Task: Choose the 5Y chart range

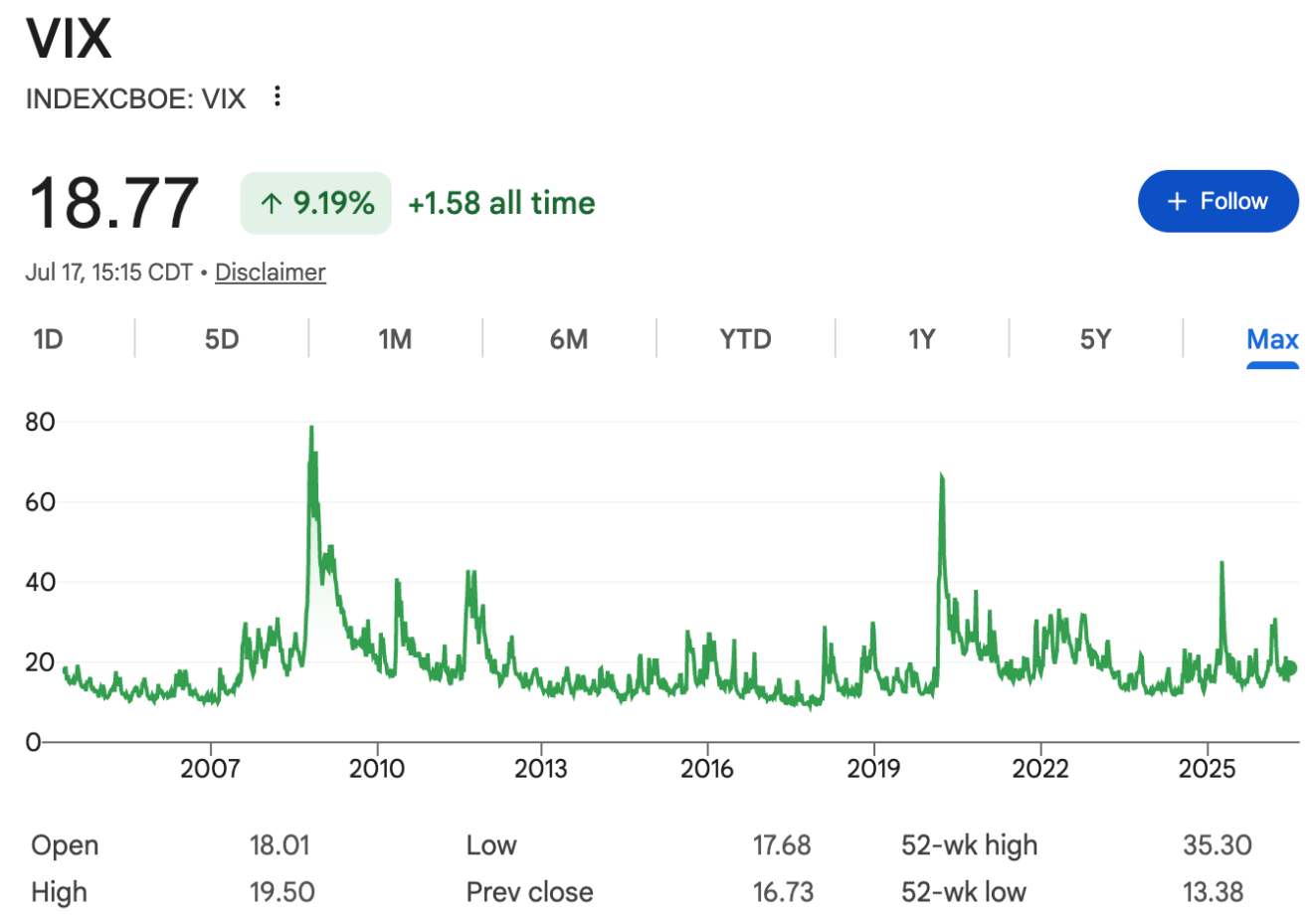Action: point(1095,340)
